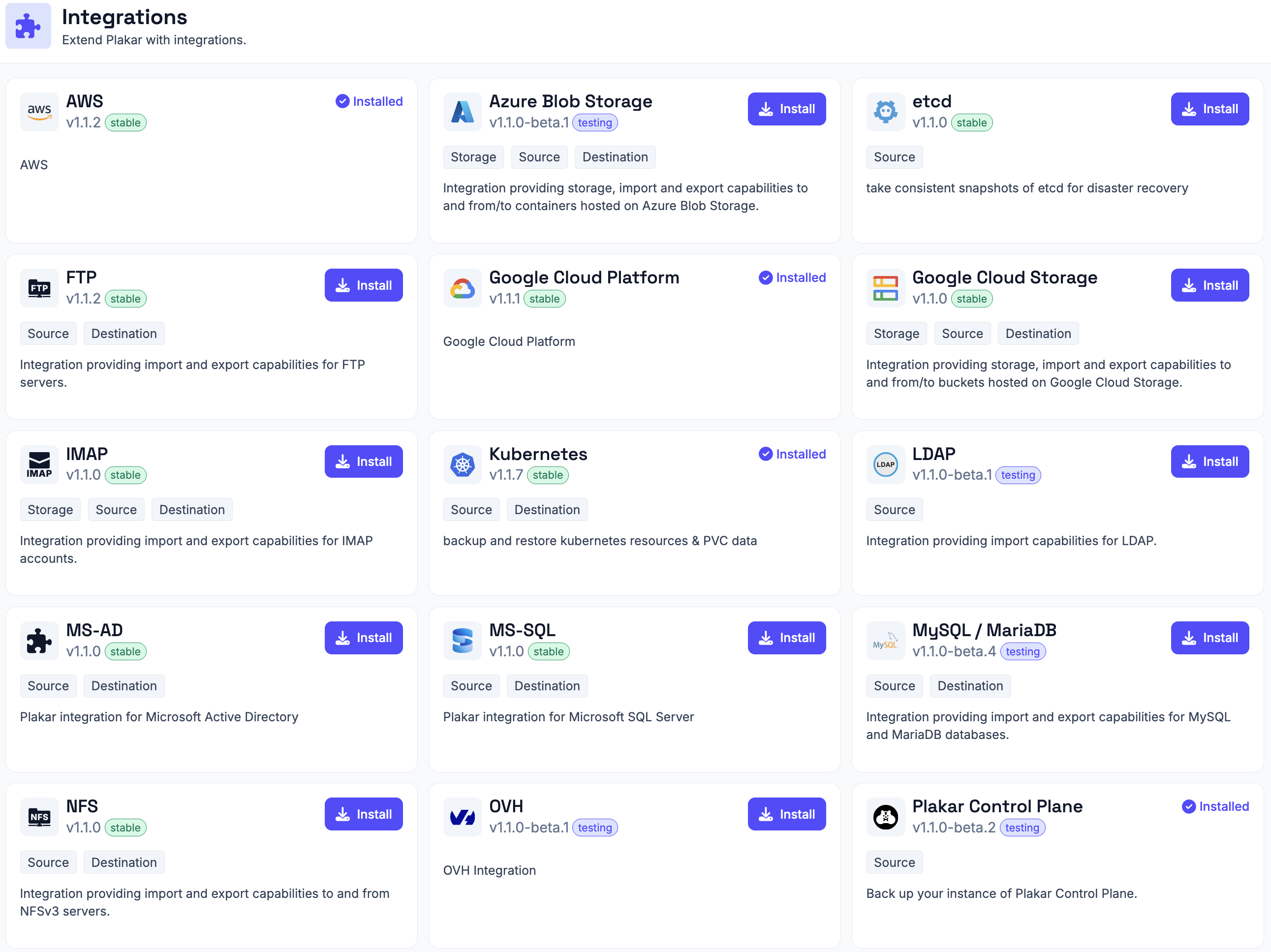The width and height of the screenshot is (1271, 952).
Task: Click the Plakar Control Plane logo icon
Action: [x=885, y=816]
